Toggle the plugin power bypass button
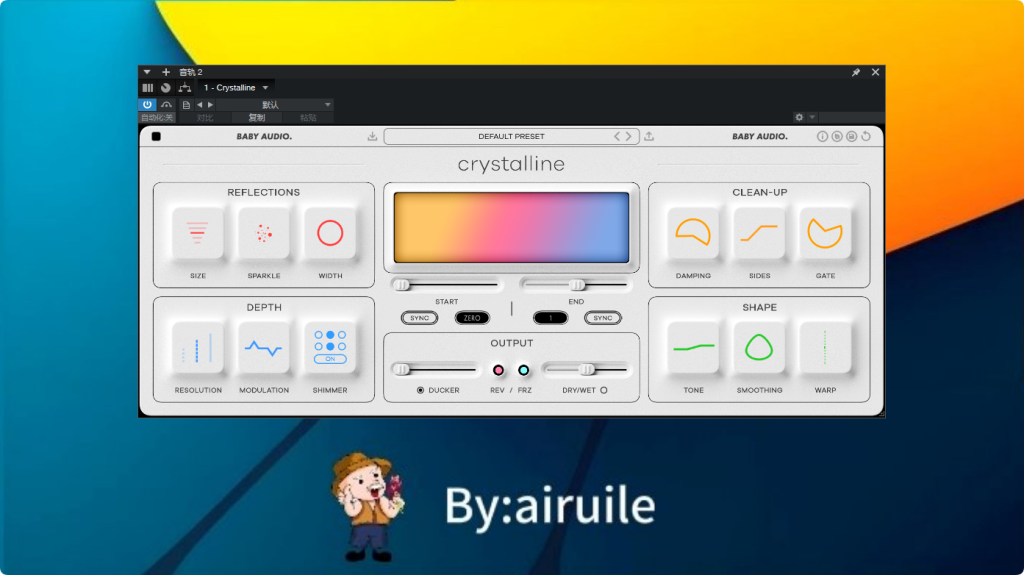Image resolution: width=1024 pixels, height=575 pixels. pyautogui.click(x=147, y=105)
